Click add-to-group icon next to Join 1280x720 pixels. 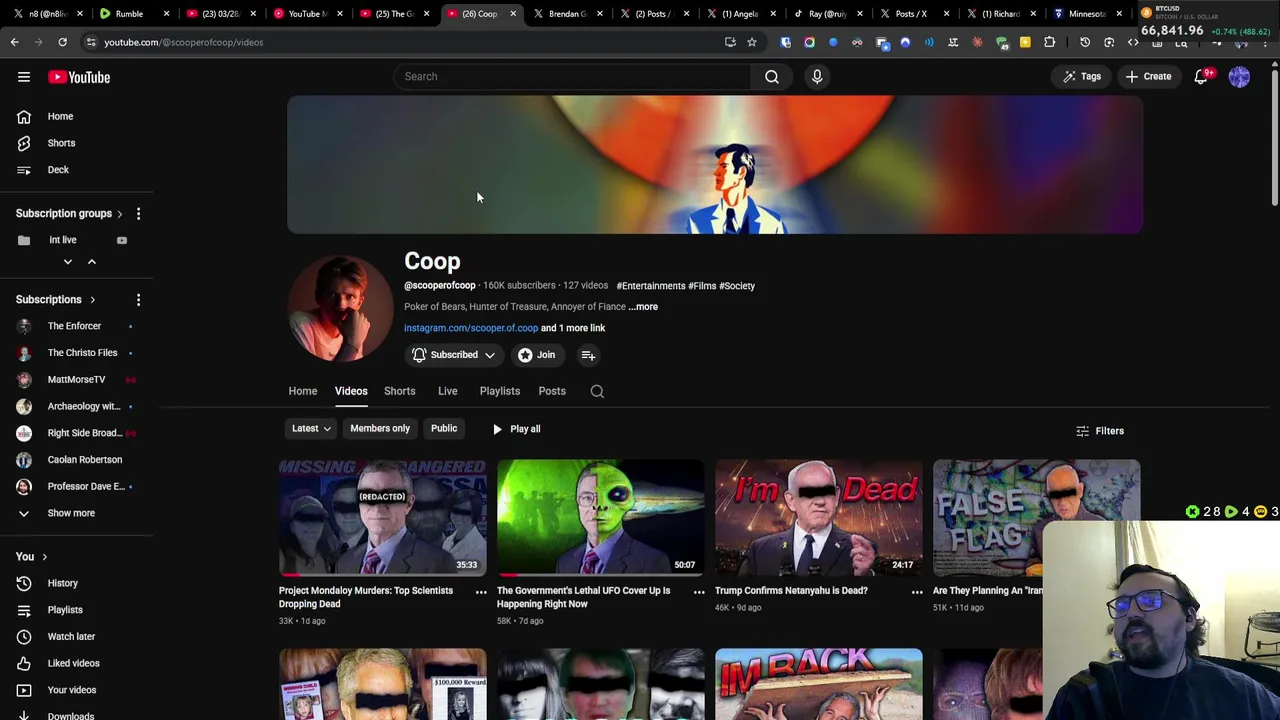coord(588,355)
